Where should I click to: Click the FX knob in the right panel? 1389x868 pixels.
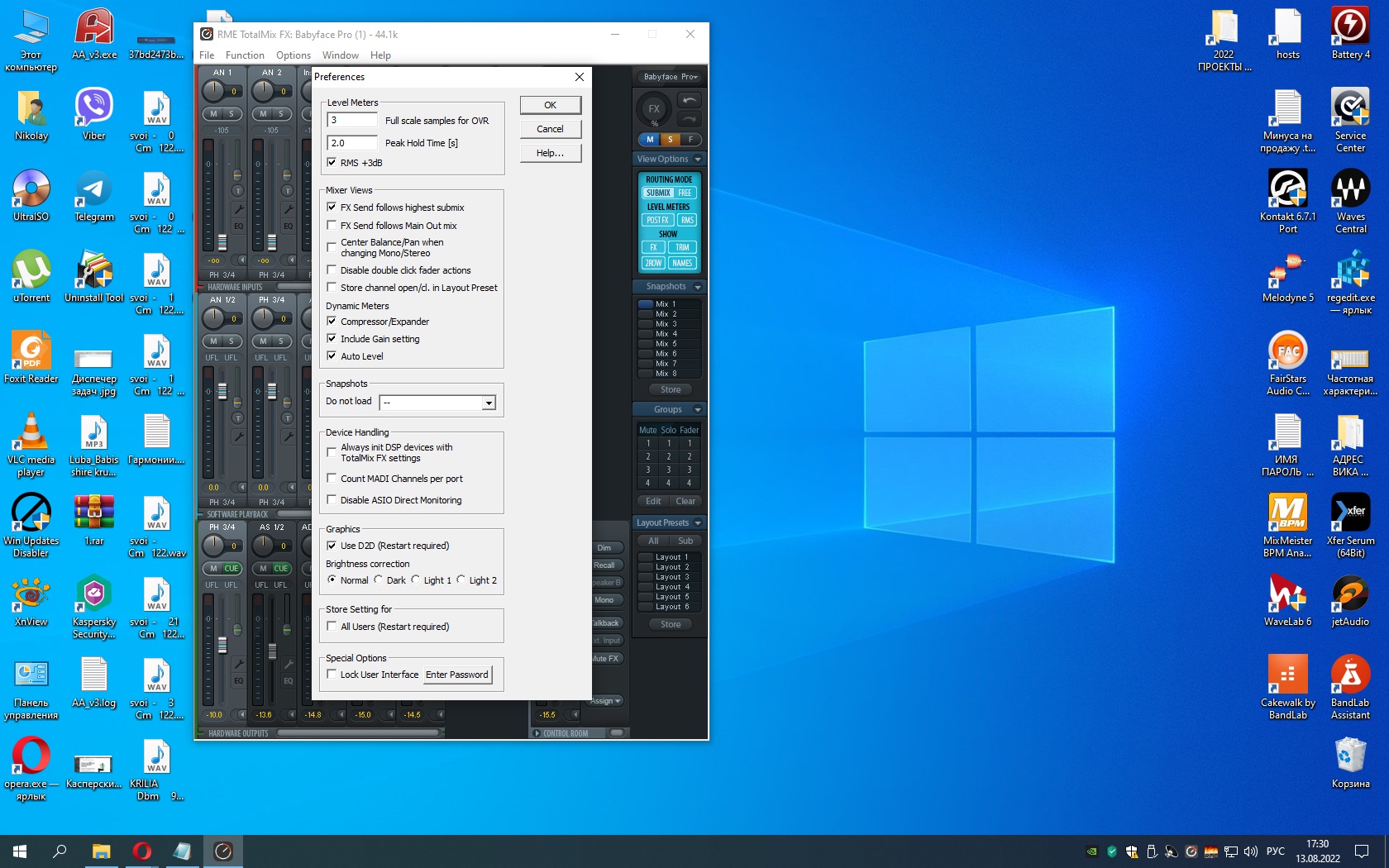click(654, 109)
